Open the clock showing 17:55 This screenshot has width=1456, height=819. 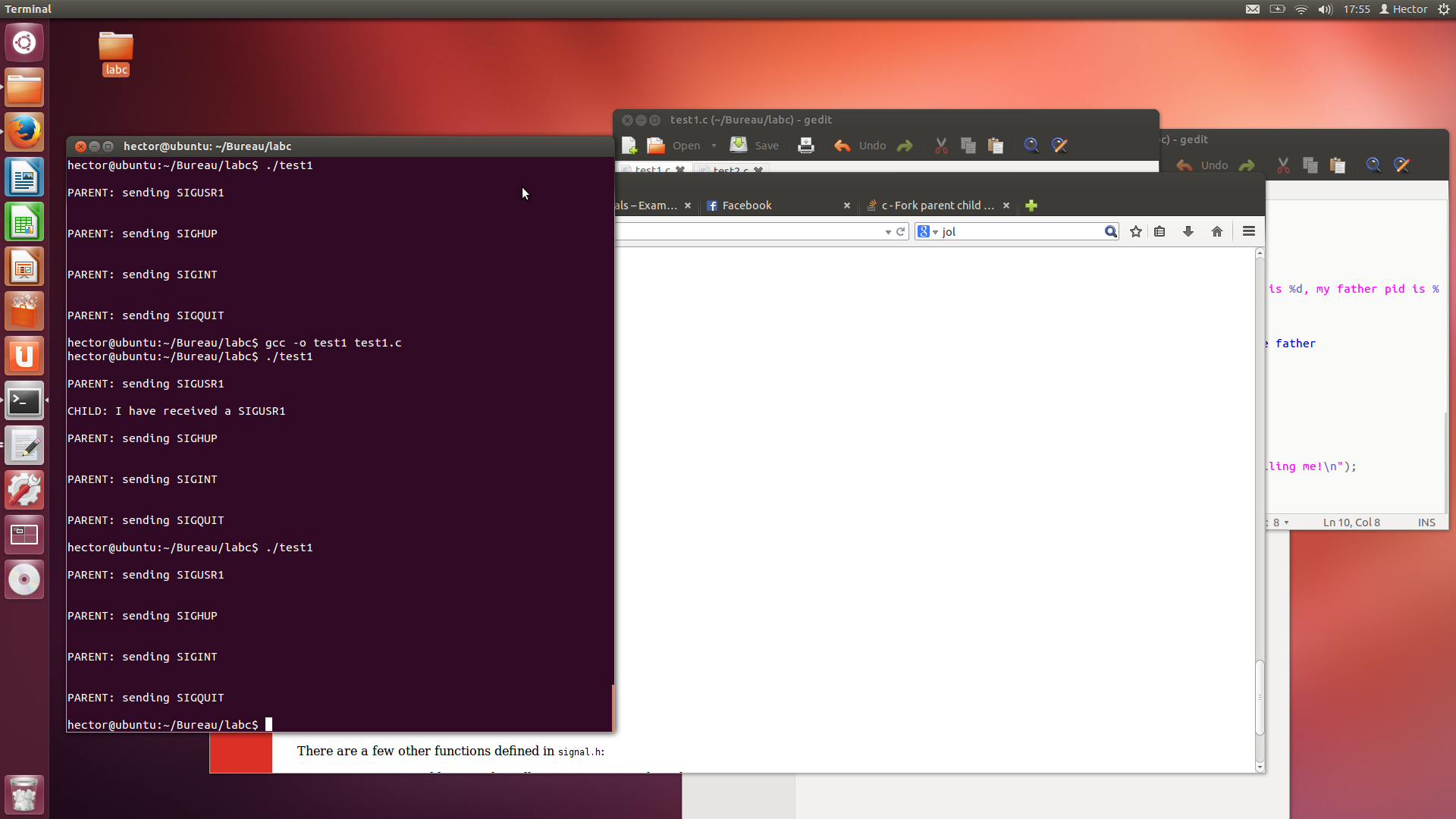[x=1357, y=9]
